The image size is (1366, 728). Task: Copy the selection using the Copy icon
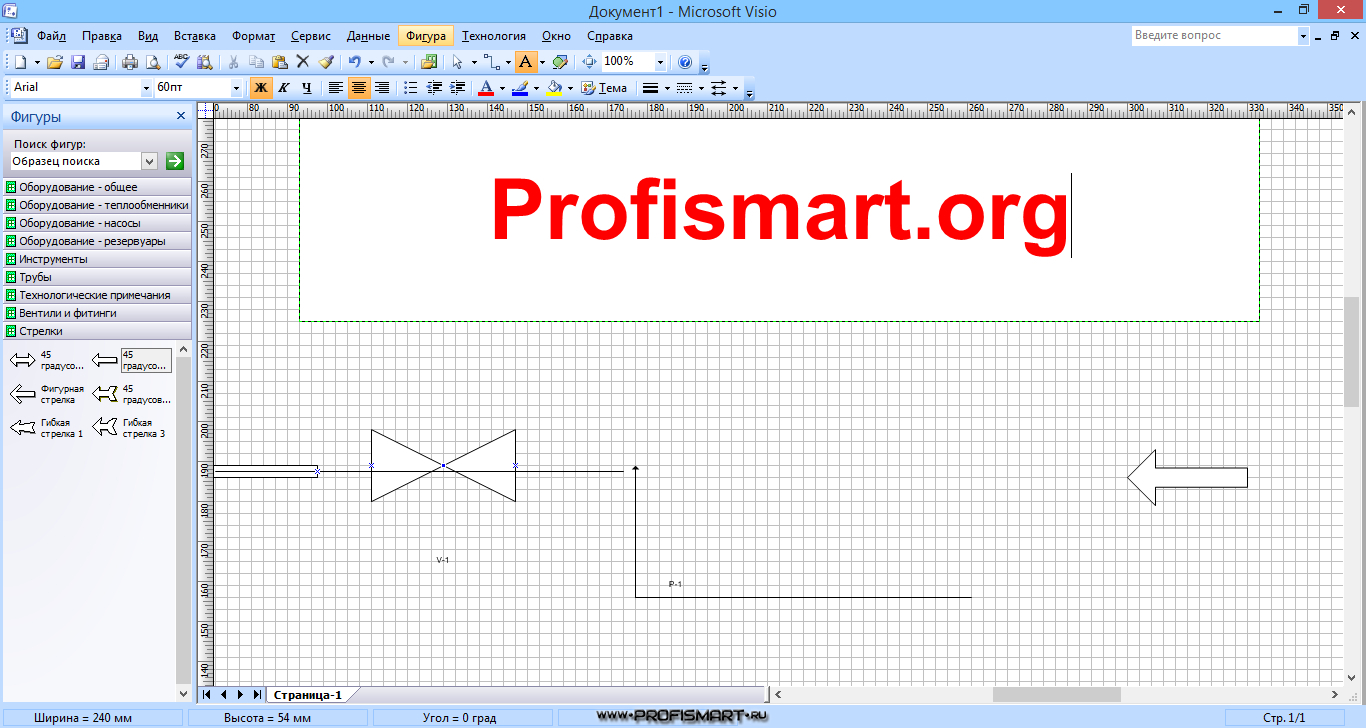pyautogui.click(x=256, y=62)
